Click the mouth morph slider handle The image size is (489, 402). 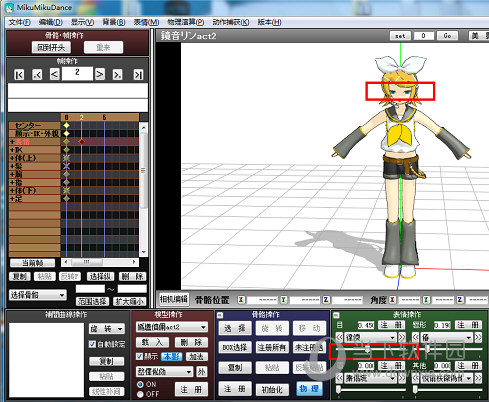coord(427,349)
